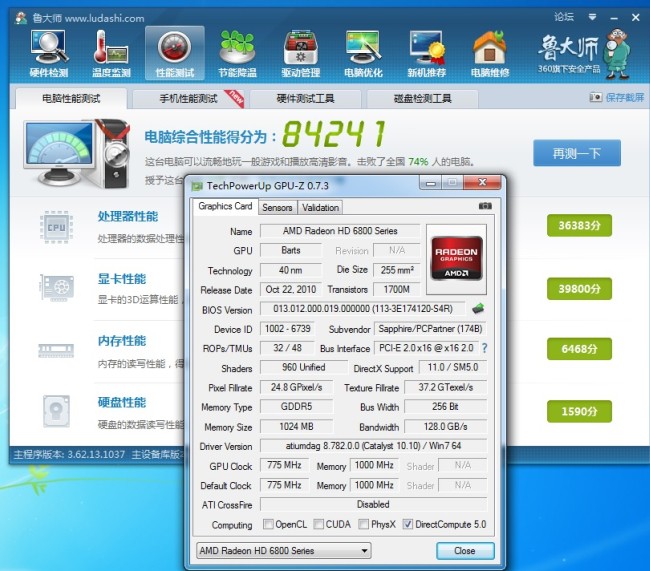Click the 保存截屏 save screenshot icon
Viewport: 650px width, 571px height.
point(595,97)
